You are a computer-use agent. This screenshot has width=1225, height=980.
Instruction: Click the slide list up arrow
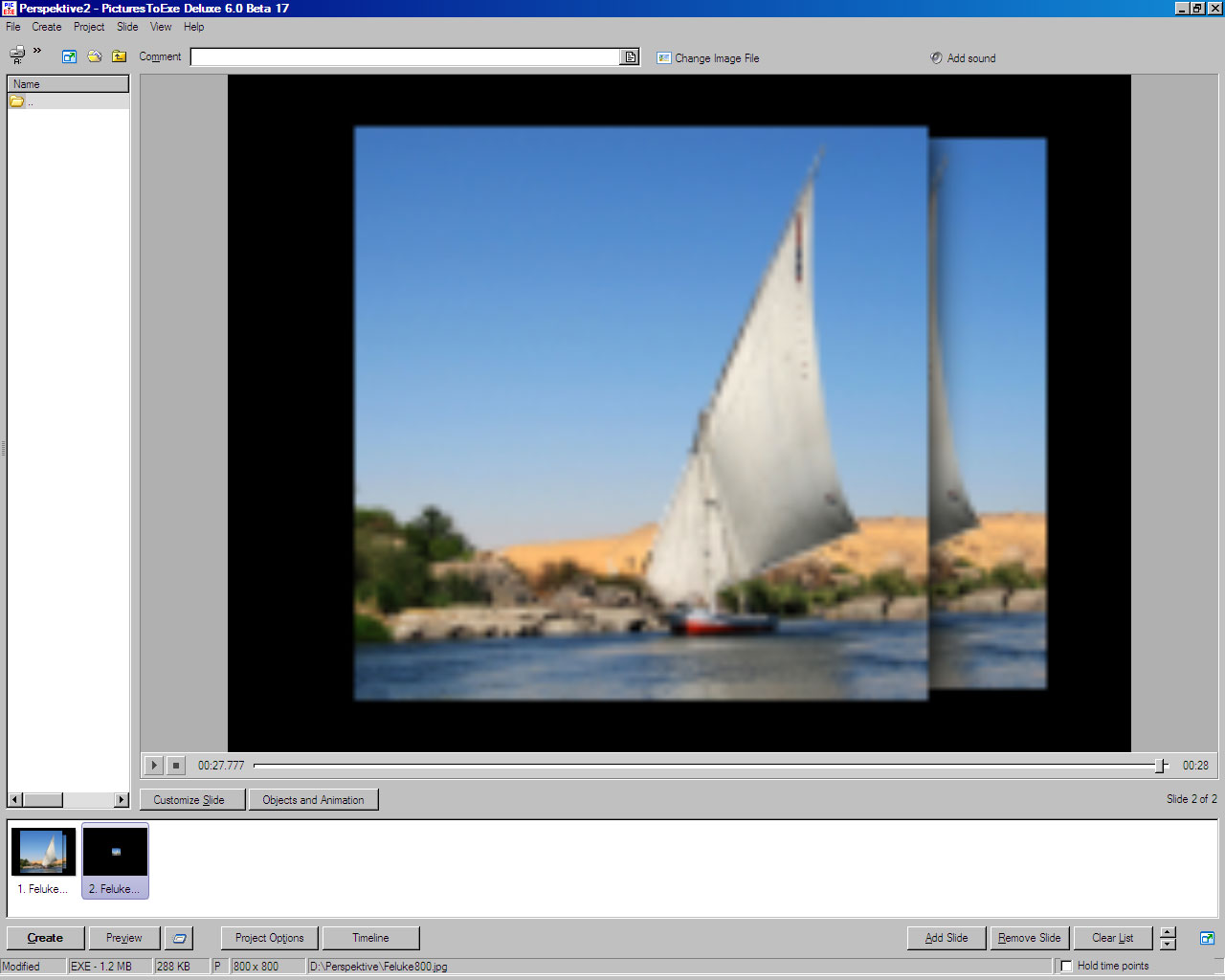(x=1168, y=932)
